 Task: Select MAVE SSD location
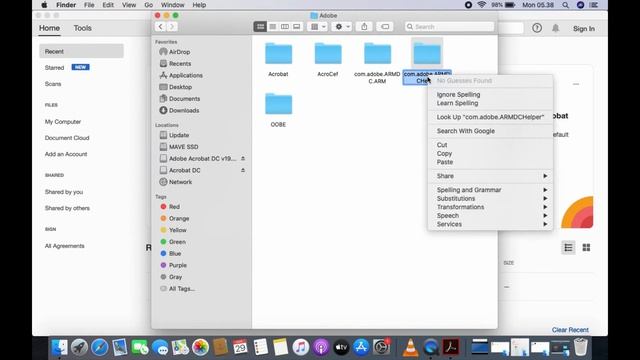(183, 147)
